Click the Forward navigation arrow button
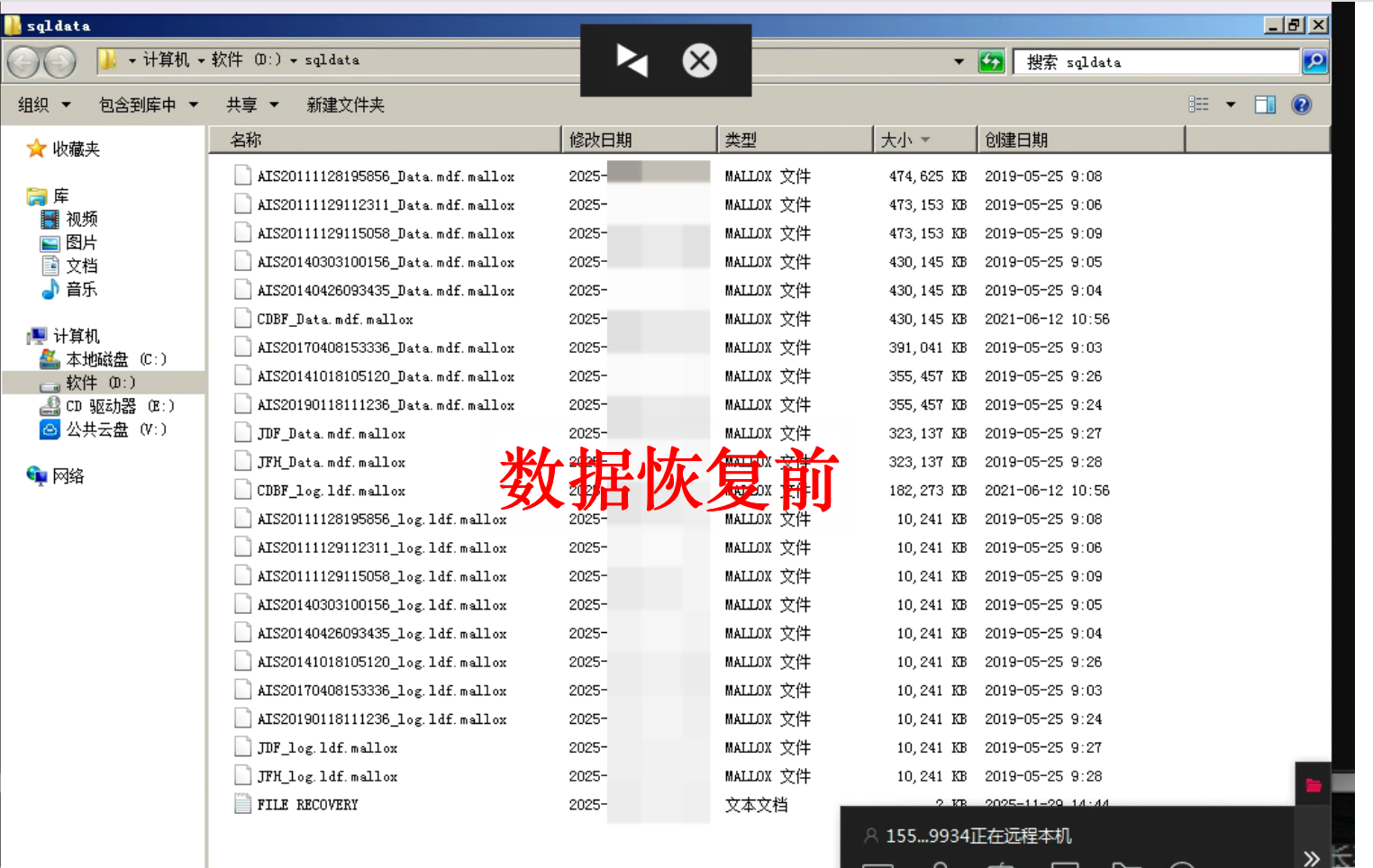 pyautogui.click(x=60, y=61)
